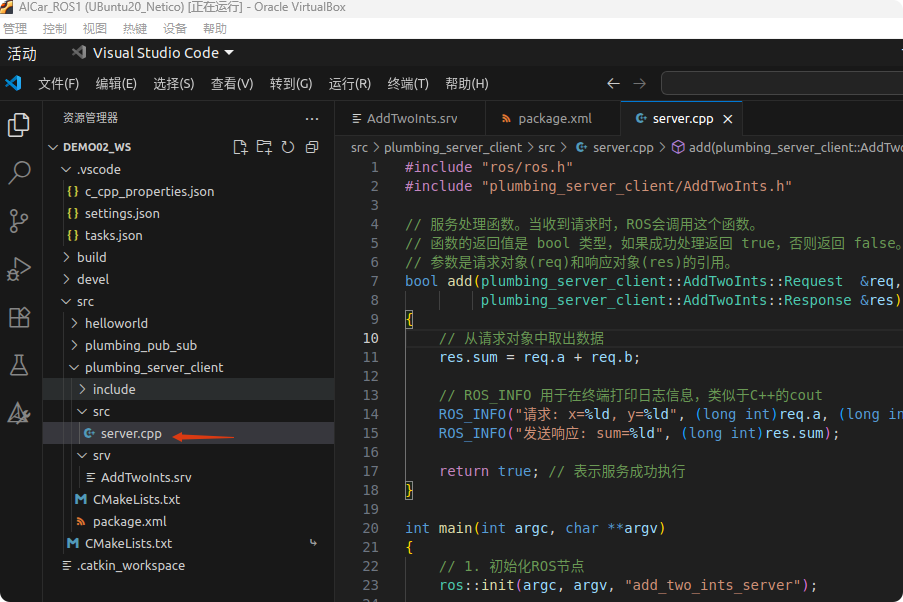Open the 终端(T) menu
This screenshot has height=602, width=903.
click(408, 84)
